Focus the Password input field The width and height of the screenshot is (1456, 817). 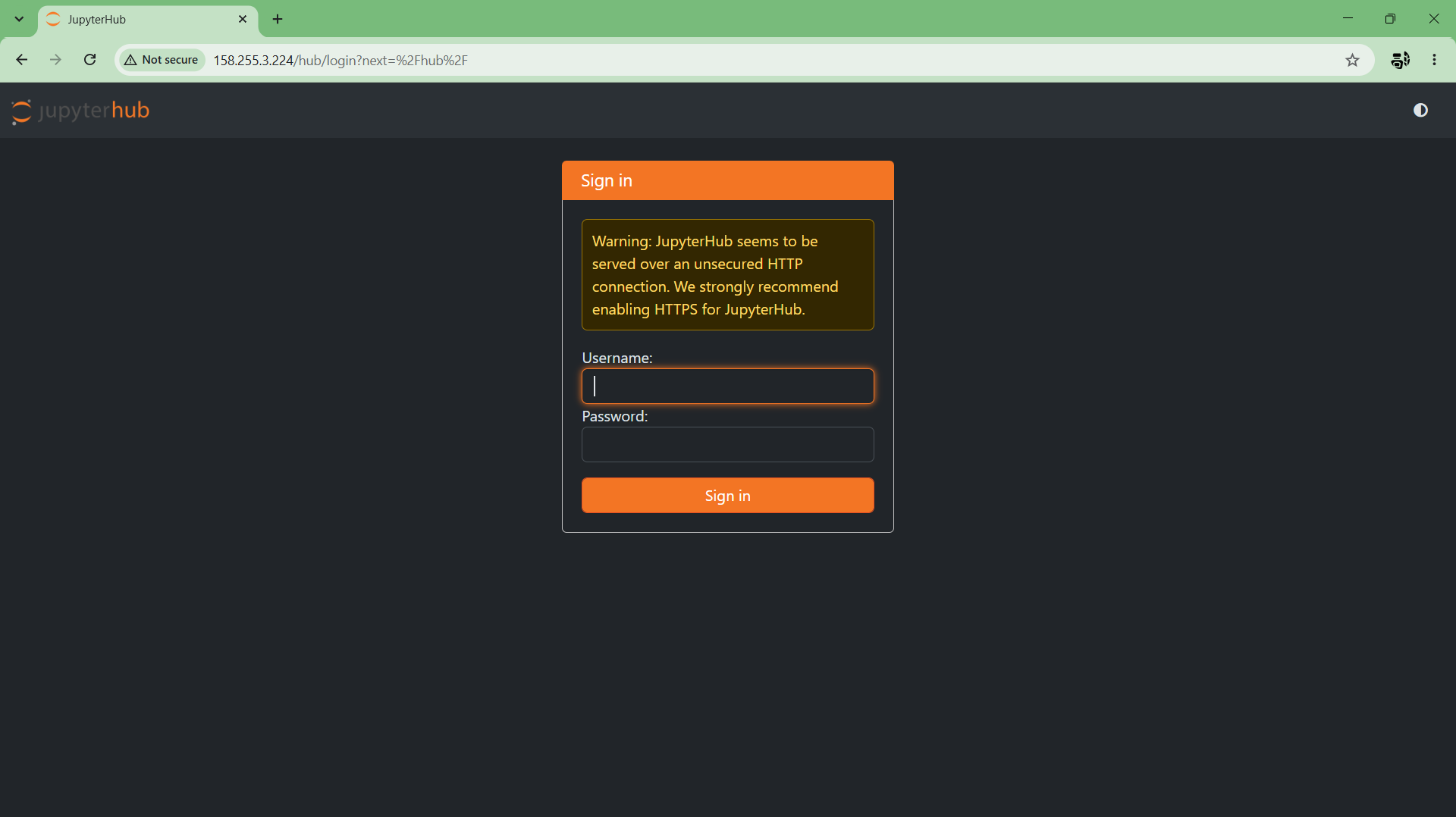(x=727, y=445)
